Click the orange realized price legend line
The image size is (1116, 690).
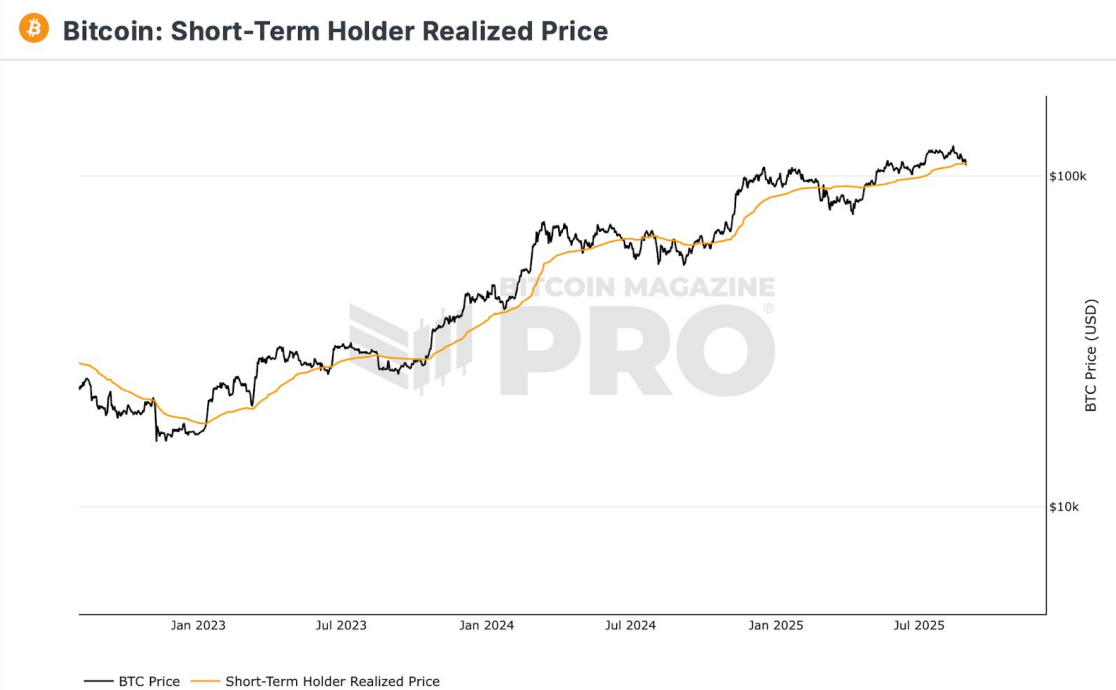tap(205, 681)
